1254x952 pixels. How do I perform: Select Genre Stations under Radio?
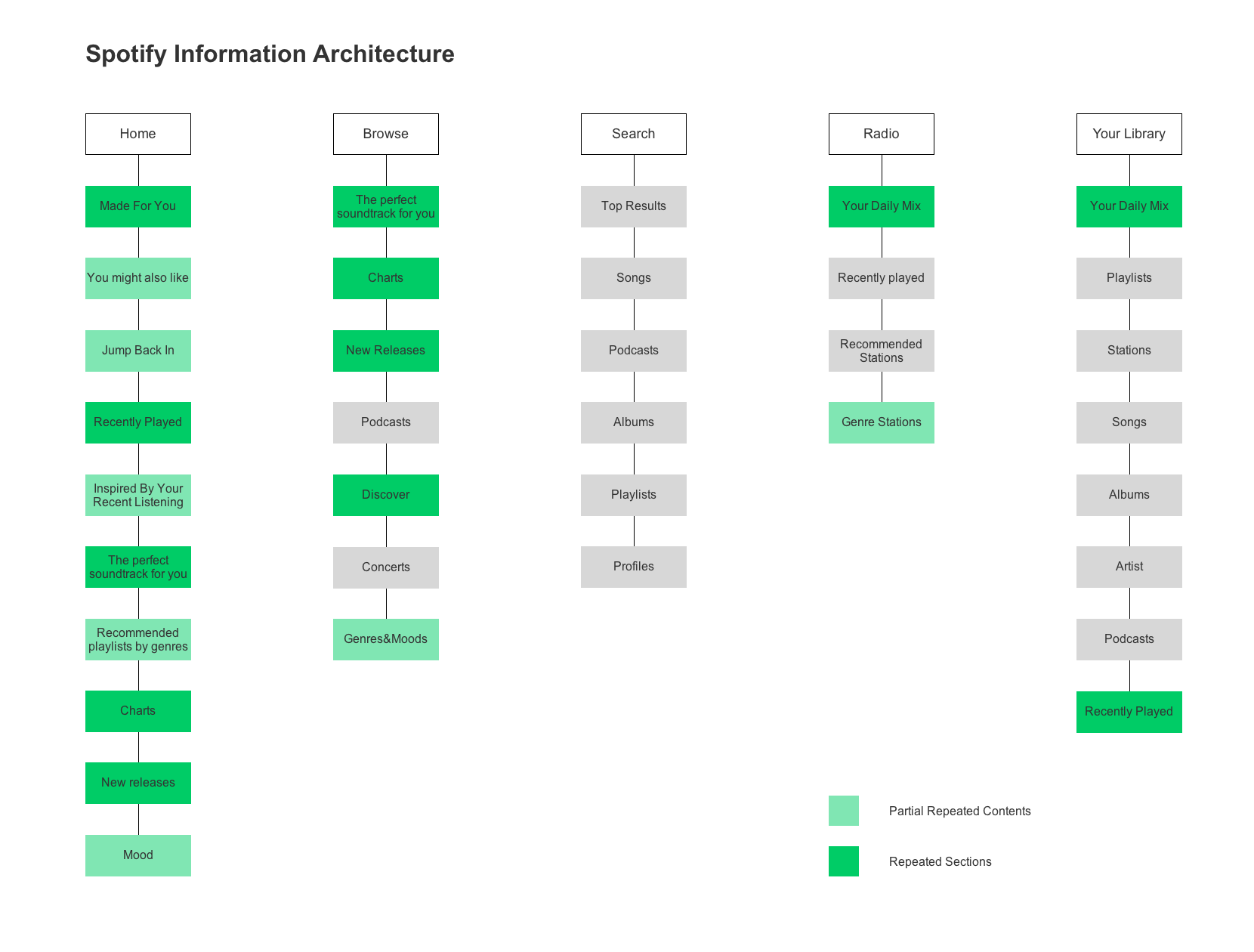(881, 422)
